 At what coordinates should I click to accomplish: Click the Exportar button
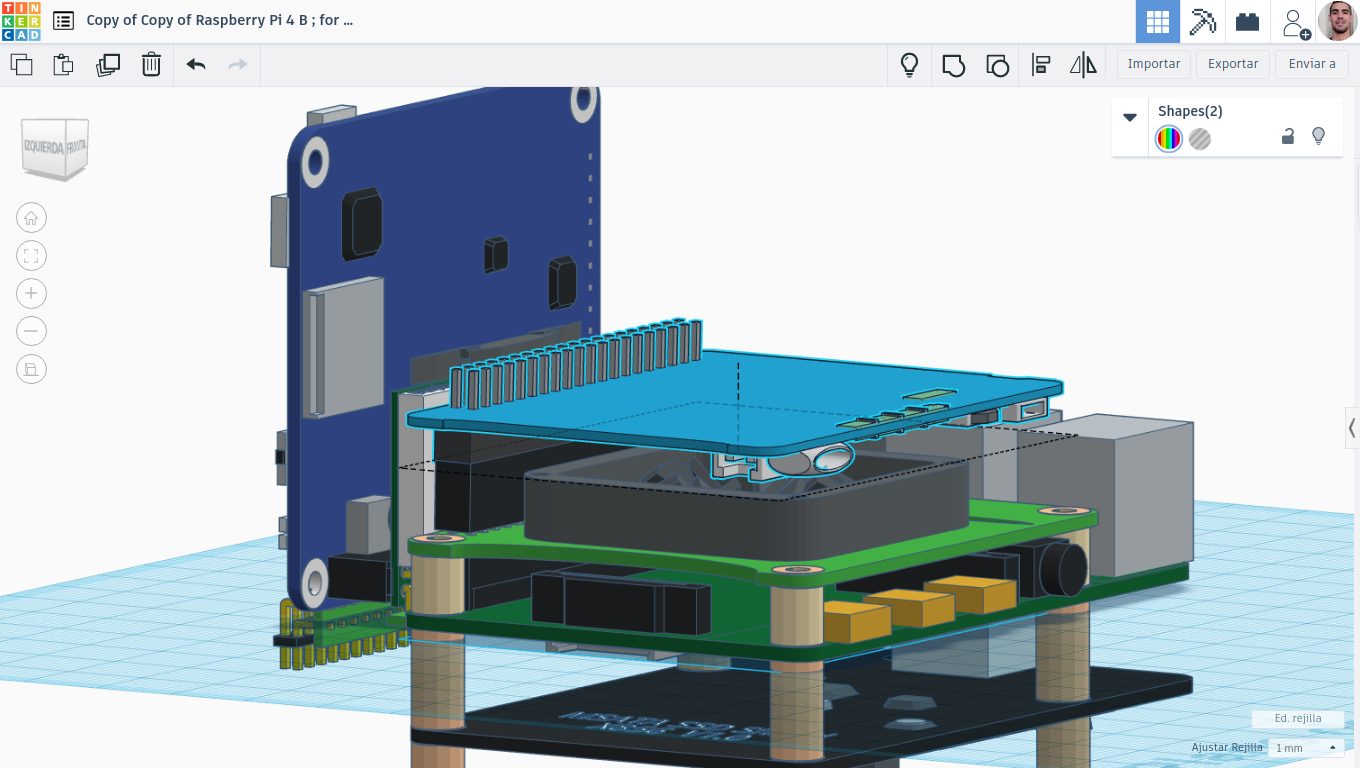point(1233,64)
